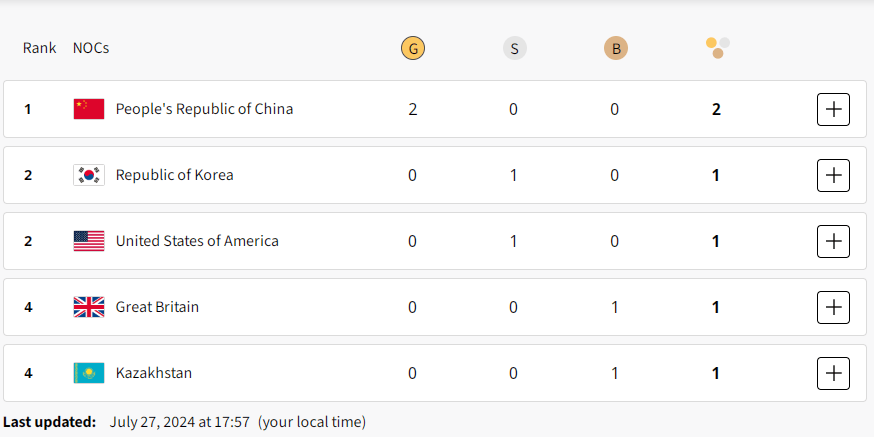Click the bronze medal B icon
The image size is (874, 437).
(616, 48)
